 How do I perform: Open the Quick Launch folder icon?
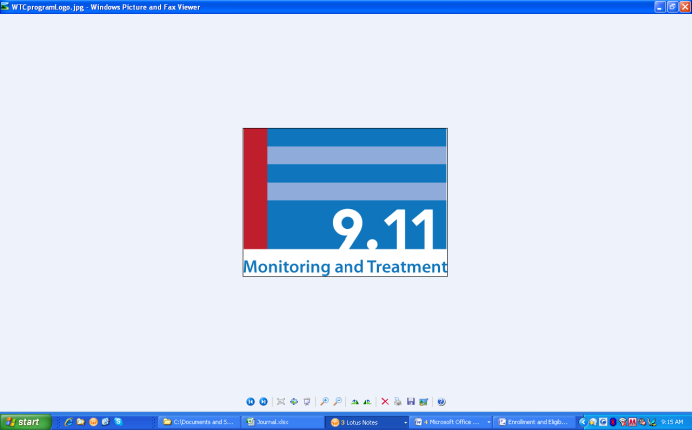pyautogui.click(x=80, y=422)
